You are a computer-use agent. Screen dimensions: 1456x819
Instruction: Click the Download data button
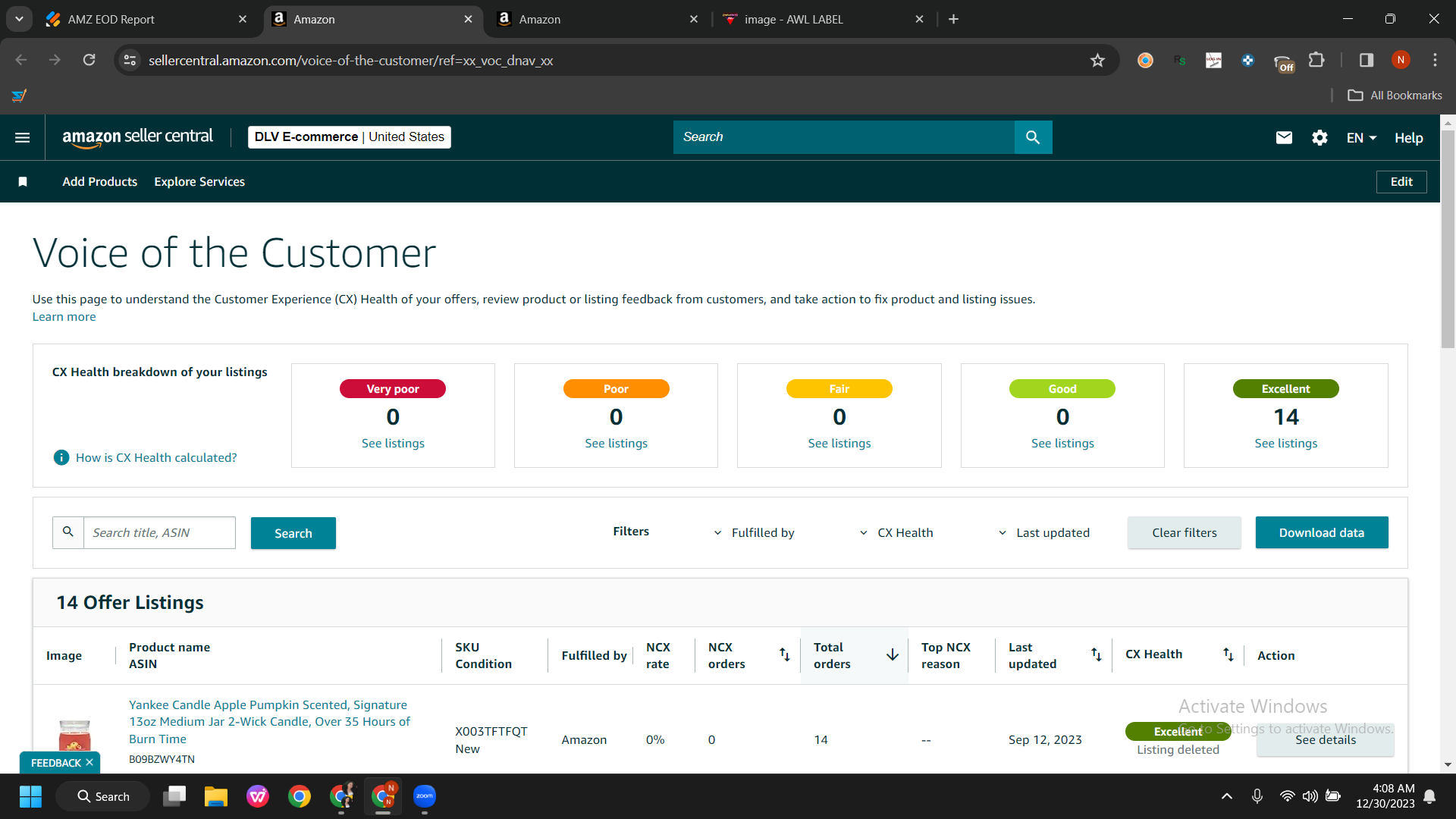pos(1322,532)
